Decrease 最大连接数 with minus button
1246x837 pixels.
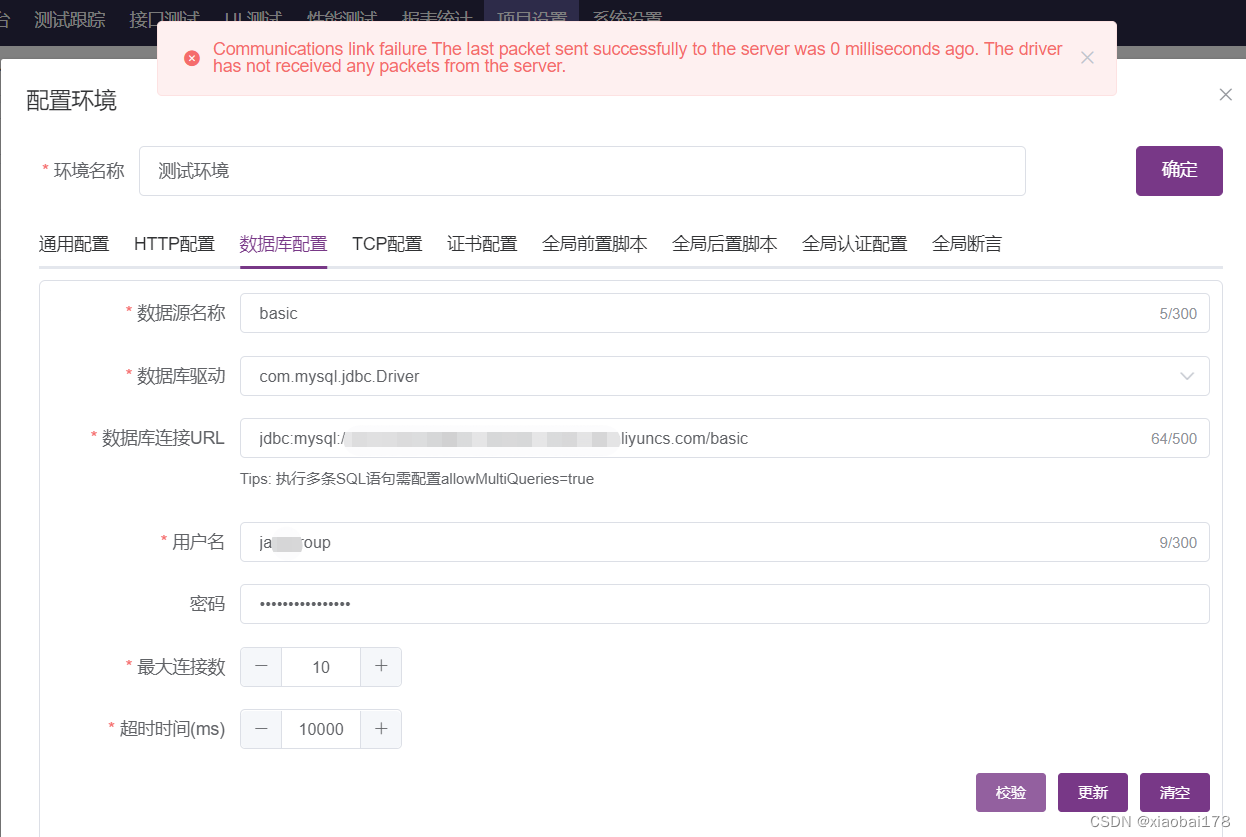[x=261, y=667]
